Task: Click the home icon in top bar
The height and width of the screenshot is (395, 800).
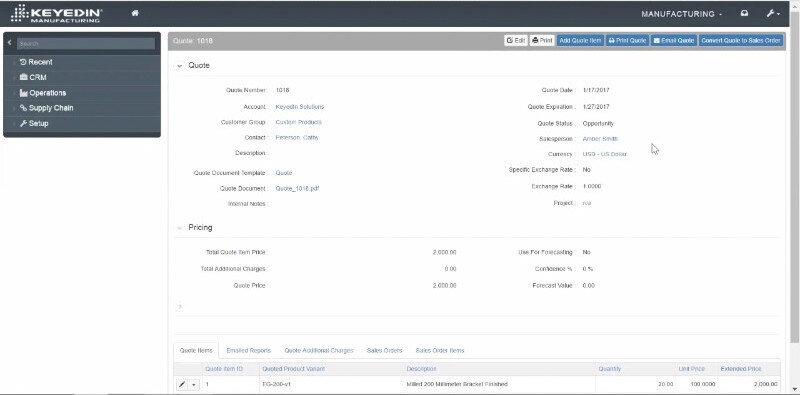Action: 135,13
